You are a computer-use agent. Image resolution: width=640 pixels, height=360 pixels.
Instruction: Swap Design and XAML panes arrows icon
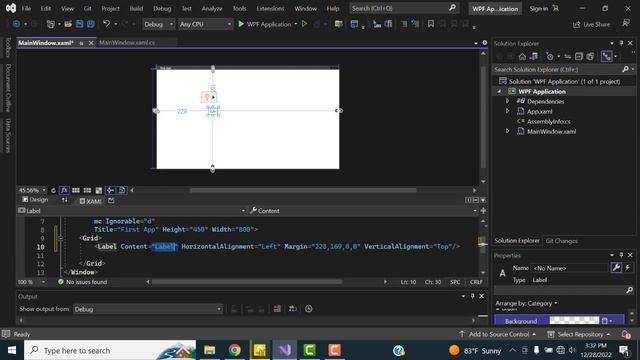(x=64, y=200)
